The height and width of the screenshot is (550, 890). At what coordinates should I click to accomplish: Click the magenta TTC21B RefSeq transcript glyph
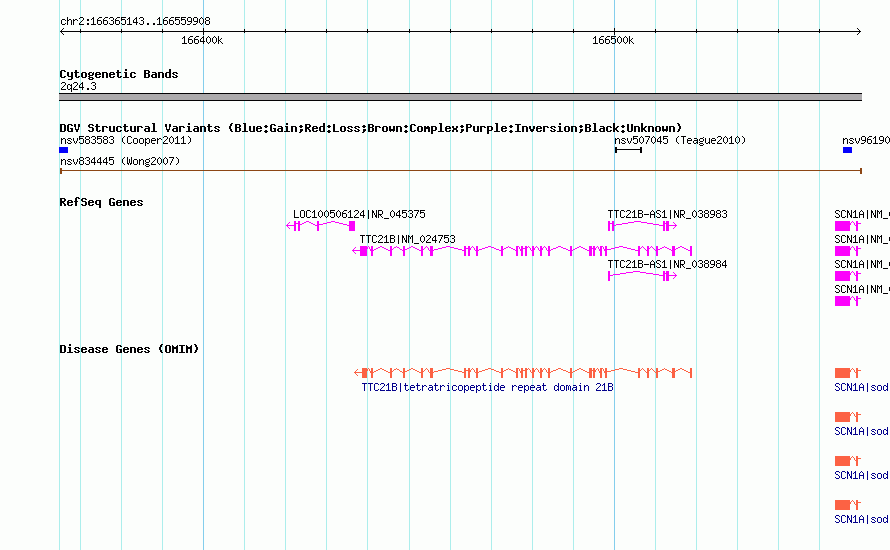point(522,251)
